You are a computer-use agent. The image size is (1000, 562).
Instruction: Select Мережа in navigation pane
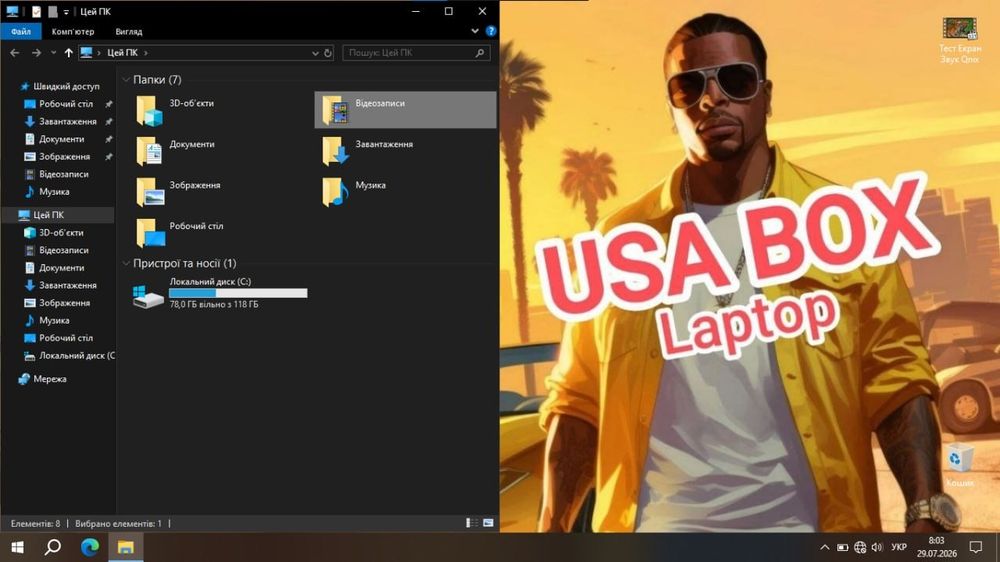pos(49,379)
